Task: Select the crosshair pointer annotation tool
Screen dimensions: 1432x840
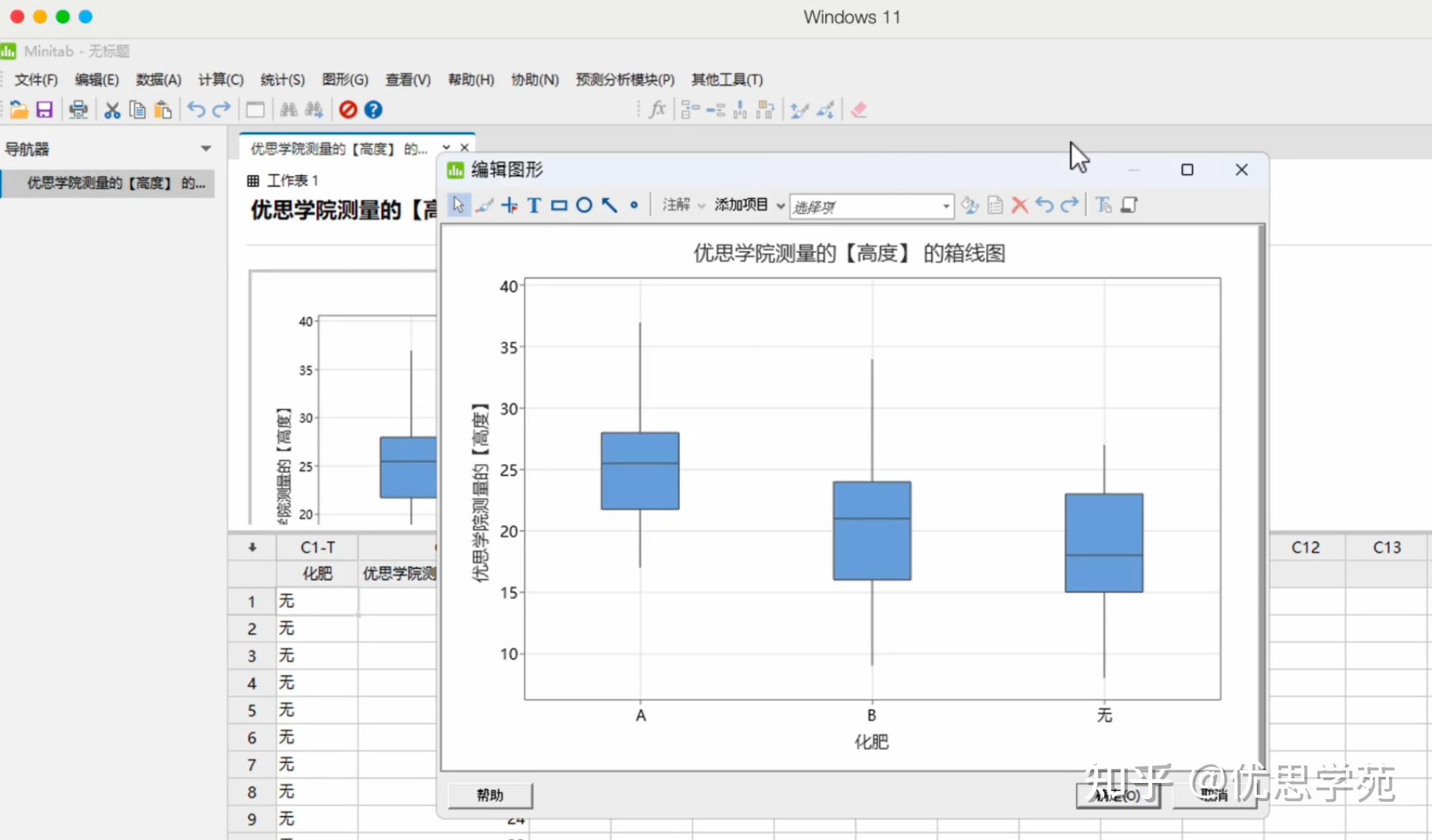Action: 509,205
